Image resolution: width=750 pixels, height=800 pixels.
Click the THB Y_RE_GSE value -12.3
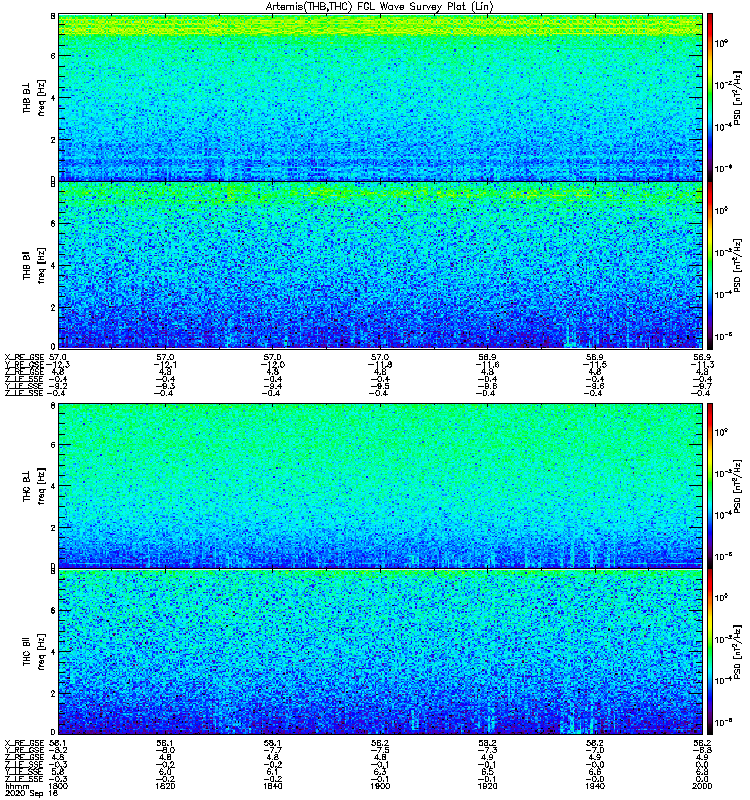click(58, 365)
